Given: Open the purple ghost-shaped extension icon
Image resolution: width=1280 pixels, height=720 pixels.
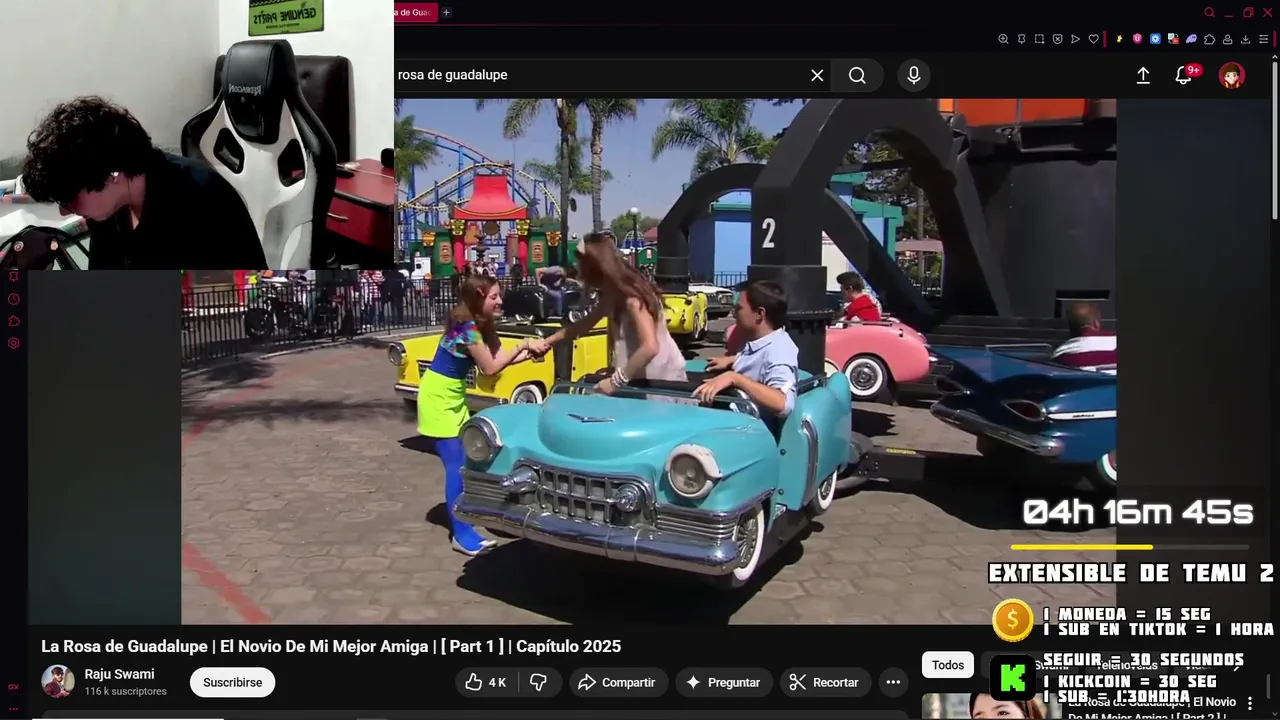Looking at the screenshot, I should coord(1191,39).
